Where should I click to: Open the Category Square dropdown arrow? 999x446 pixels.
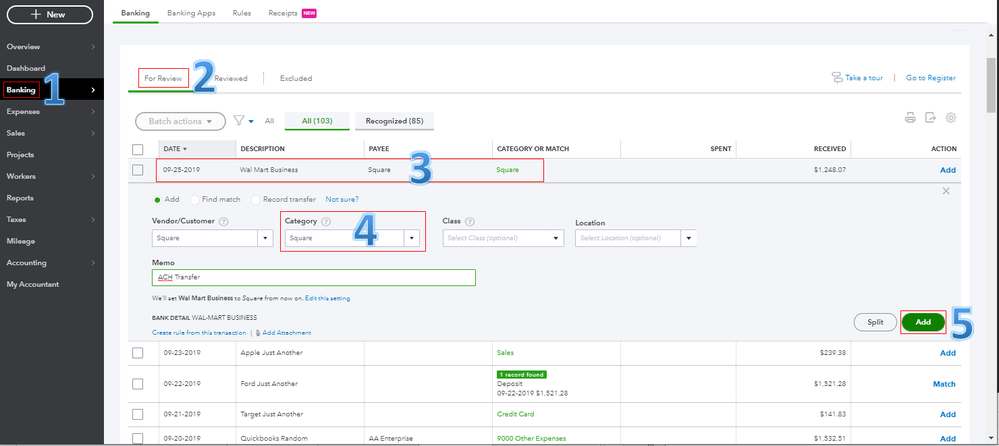click(x=412, y=238)
